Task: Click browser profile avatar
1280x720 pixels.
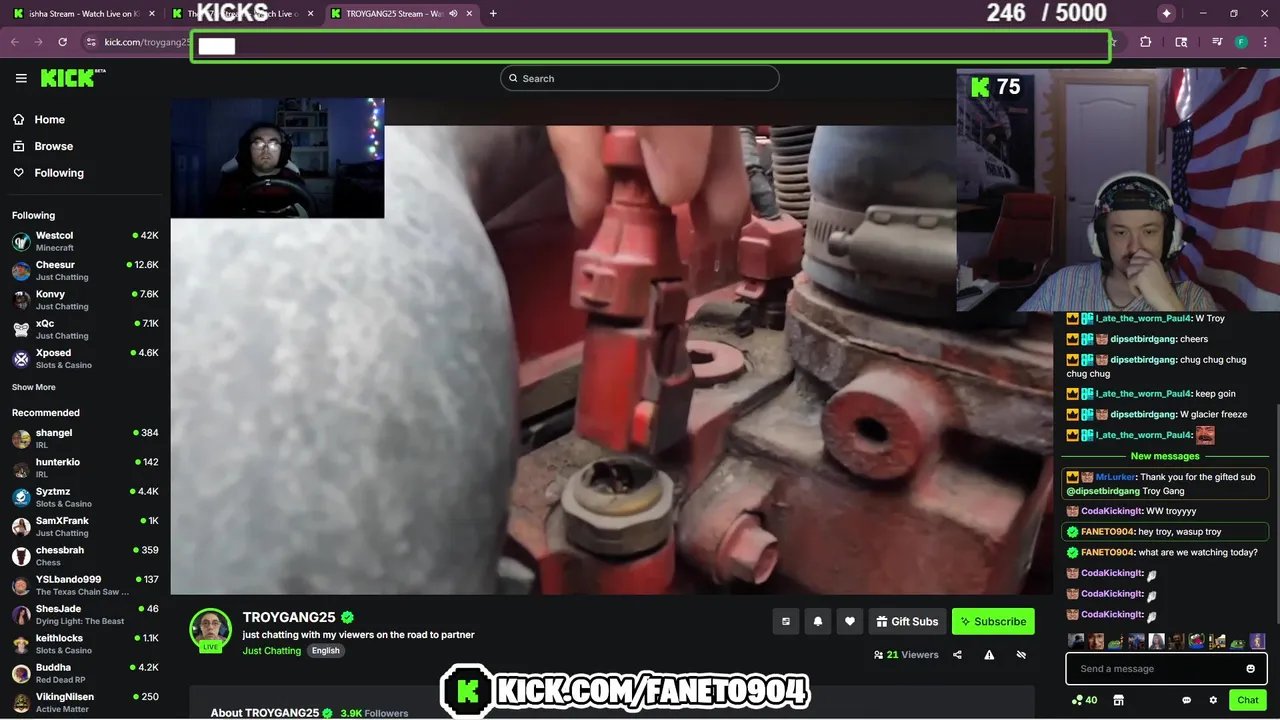Action: tap(1241, 42)
